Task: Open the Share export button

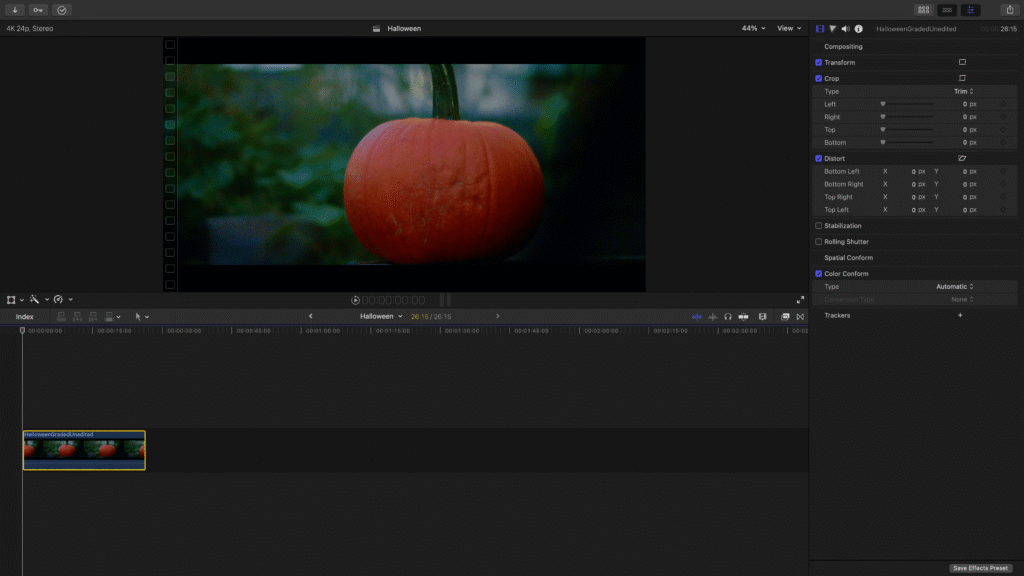Action: point(1009,10)
